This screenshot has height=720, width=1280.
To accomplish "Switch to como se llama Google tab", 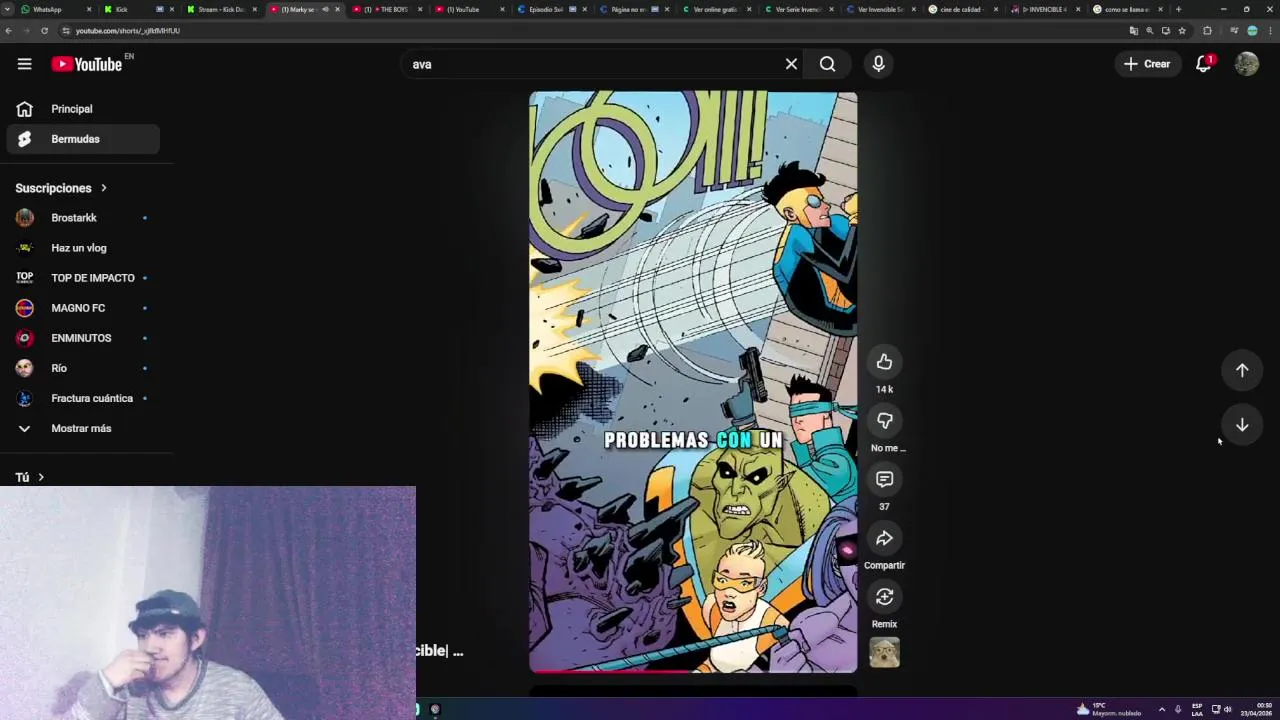I will [1127, 9].
